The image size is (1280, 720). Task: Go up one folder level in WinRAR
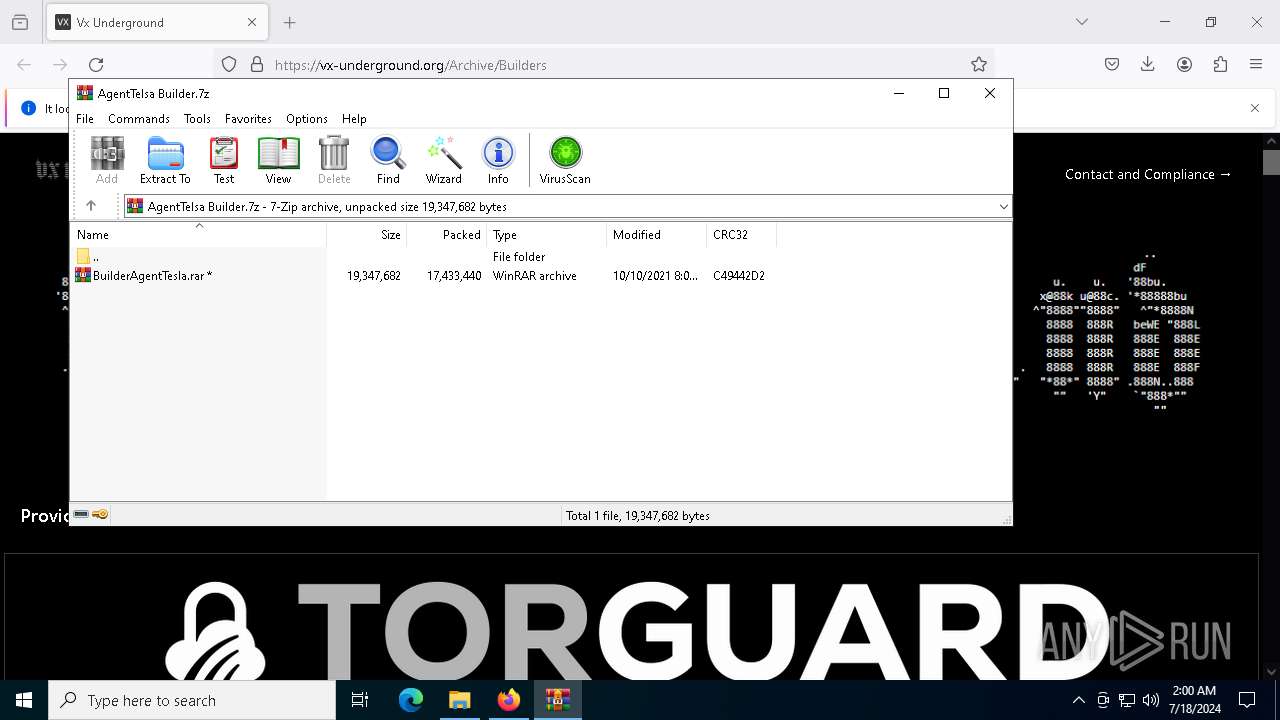(x=91, y=206)
